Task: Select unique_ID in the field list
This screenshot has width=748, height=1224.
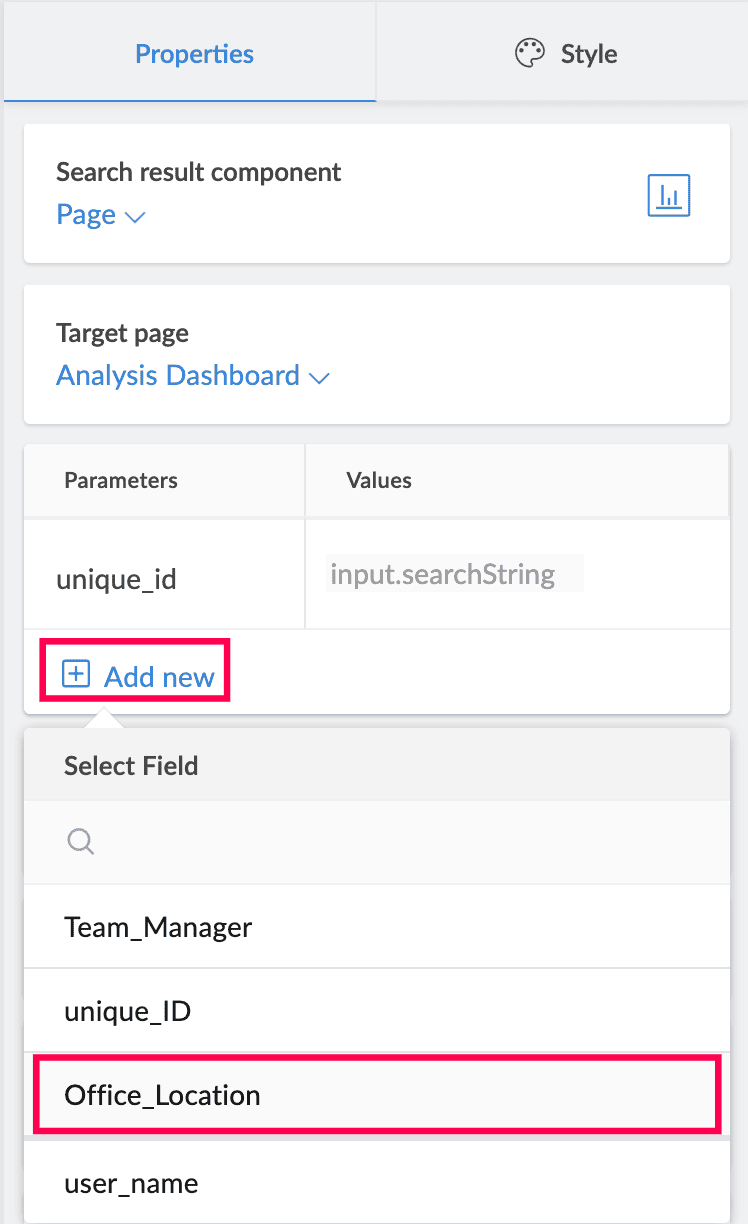Action: (x=127, y=1011)
